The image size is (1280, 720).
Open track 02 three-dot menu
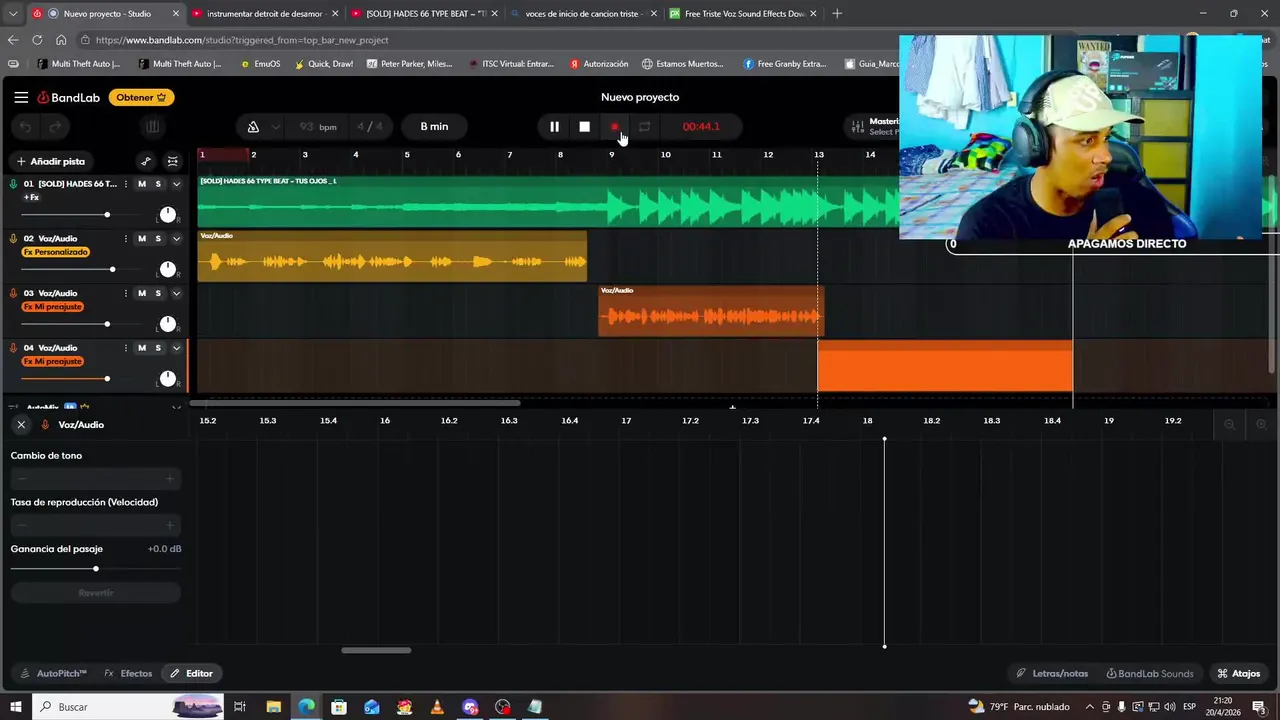pos(125,239)
